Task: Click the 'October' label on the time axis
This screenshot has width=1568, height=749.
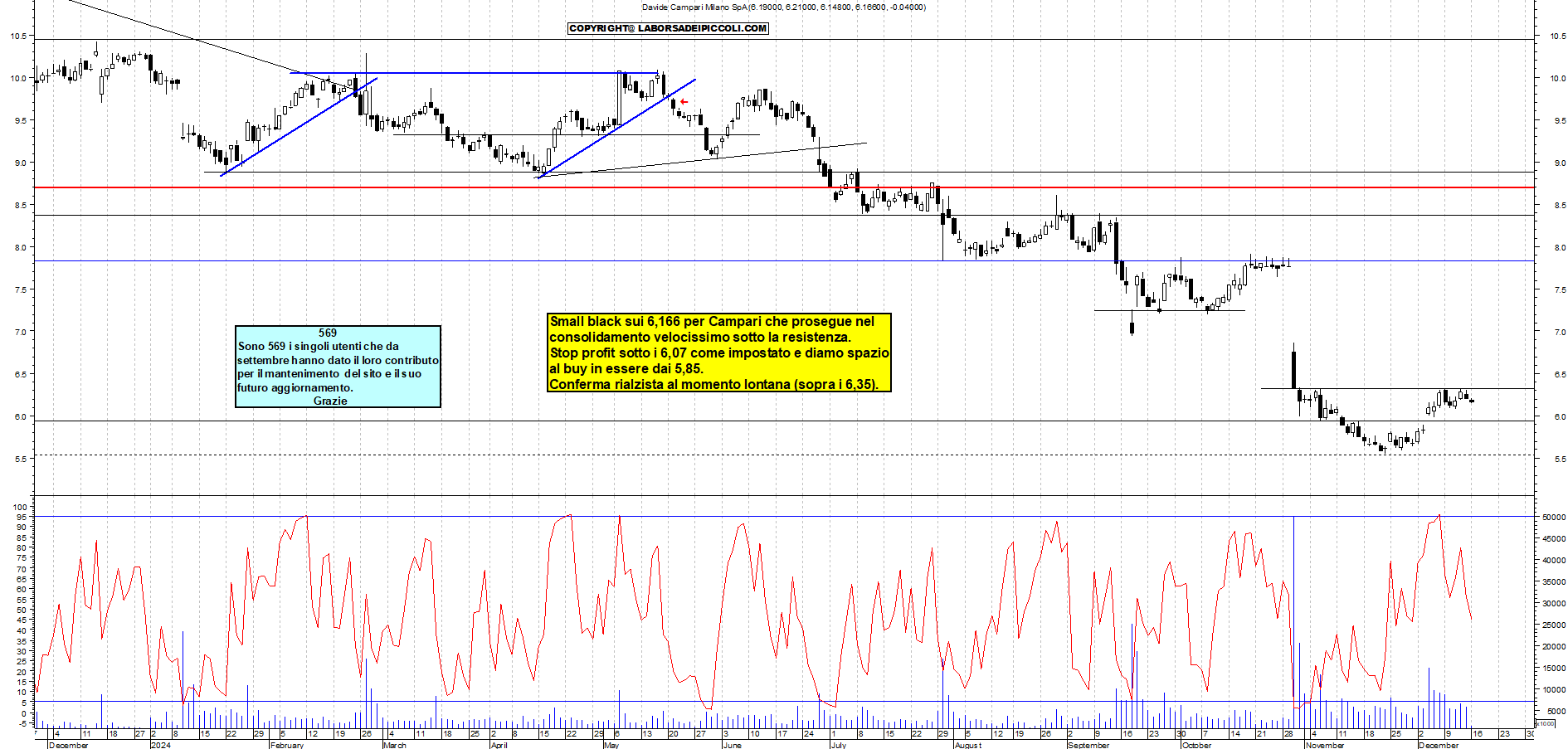Action: [x=1197, y=745]
